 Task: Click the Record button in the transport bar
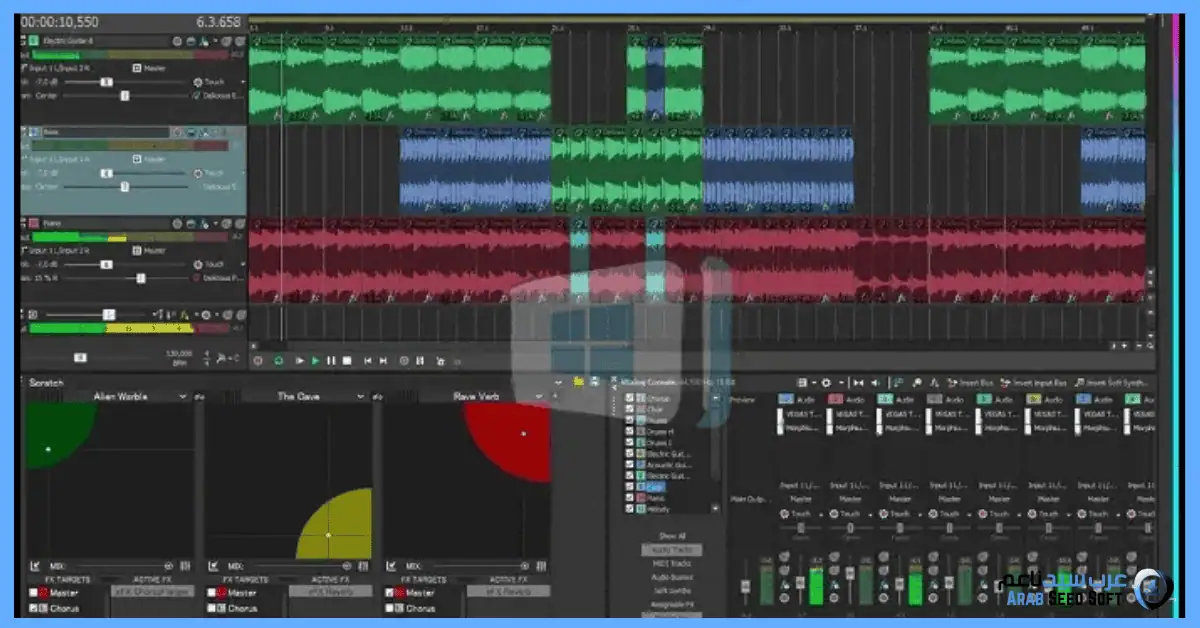coord(258,361)
